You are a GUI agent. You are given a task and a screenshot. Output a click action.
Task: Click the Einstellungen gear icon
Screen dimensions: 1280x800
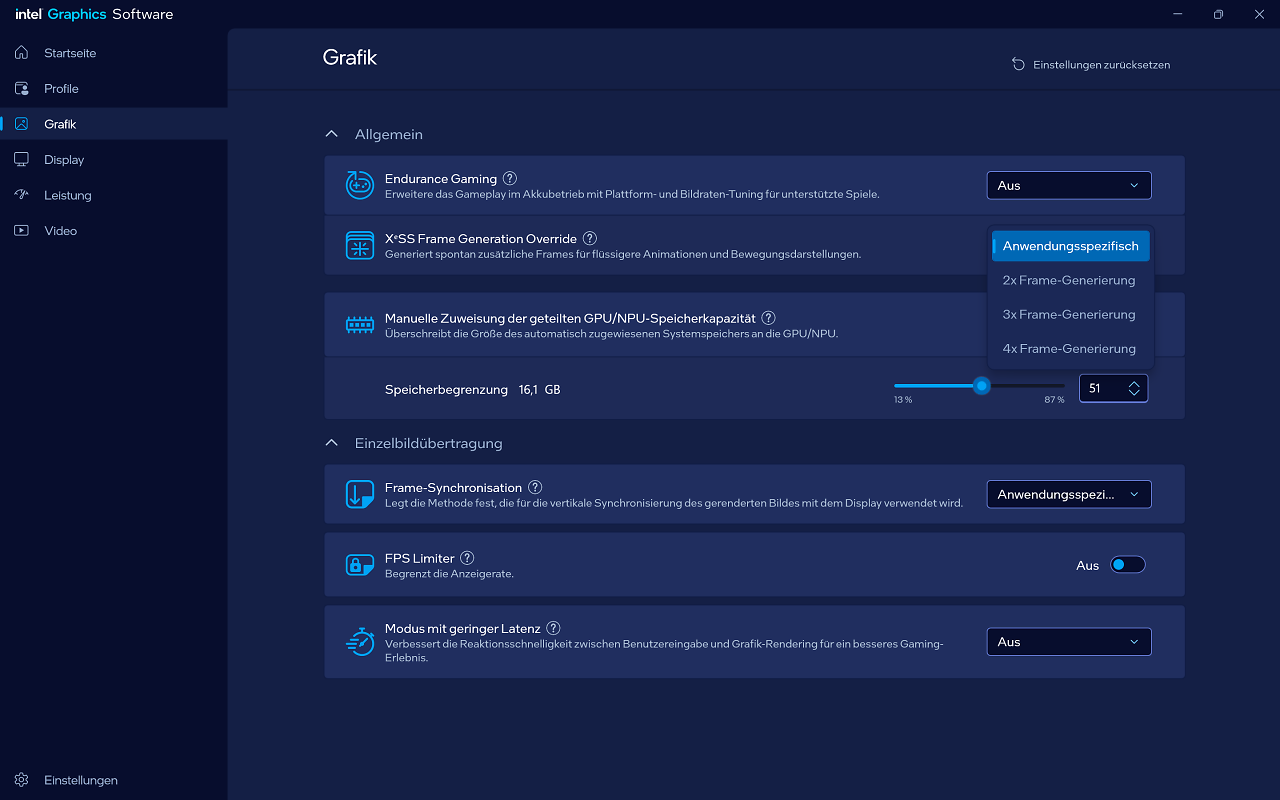point(22,780)
